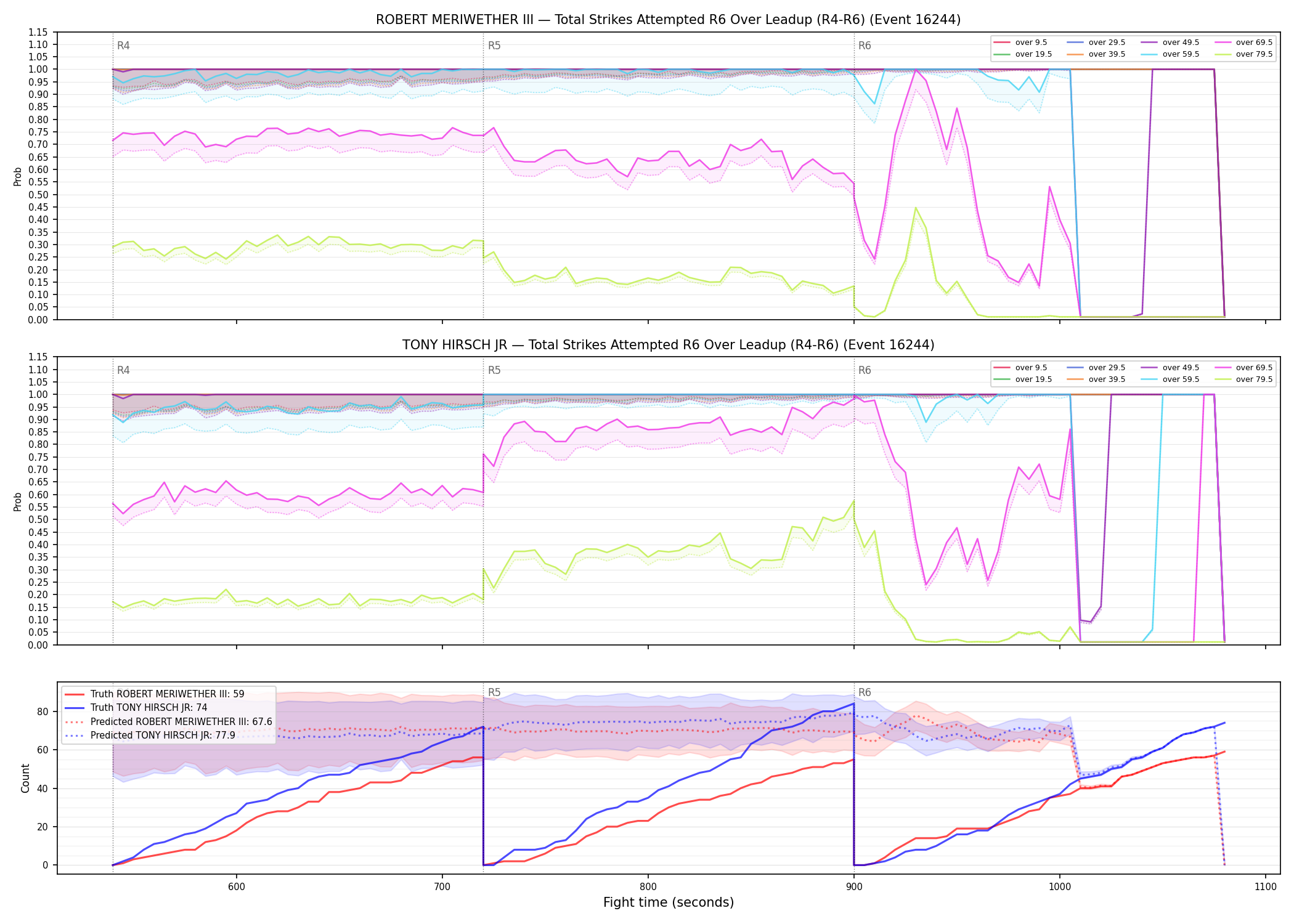The image size is (1294, 924).
Task: Click the 60 tick on the Count axis
Action: (x=43, y=750)
